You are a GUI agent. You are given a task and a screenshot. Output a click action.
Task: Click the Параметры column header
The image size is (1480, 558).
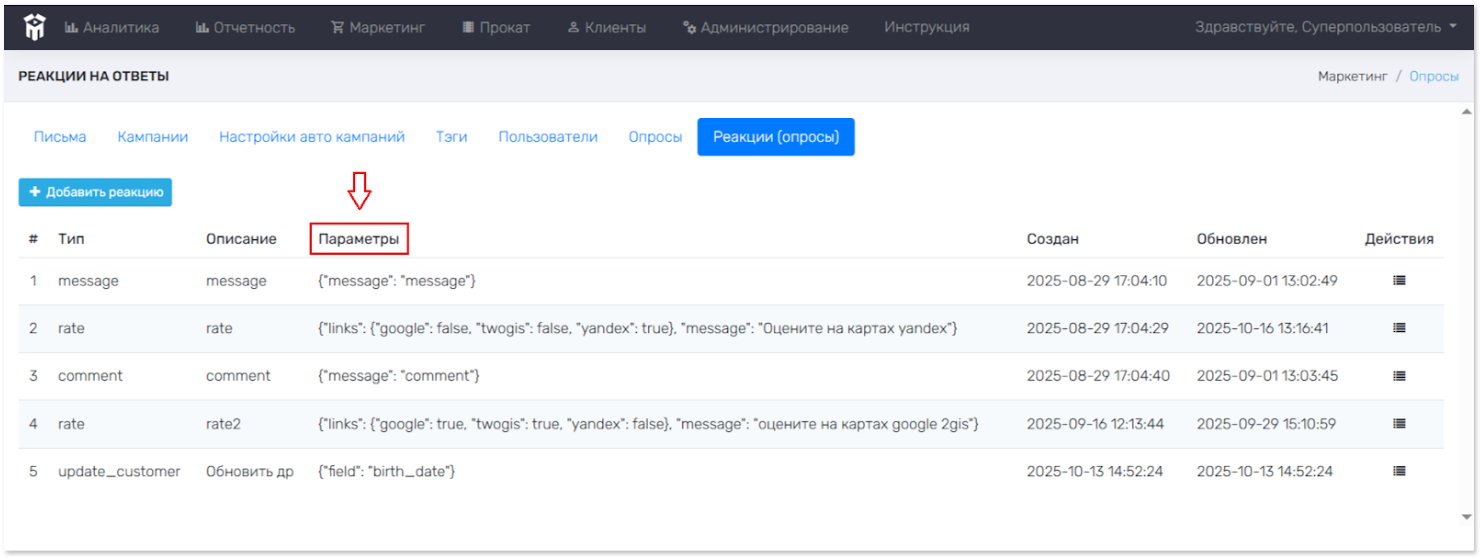pyautogui.click(x=359, y=239)
